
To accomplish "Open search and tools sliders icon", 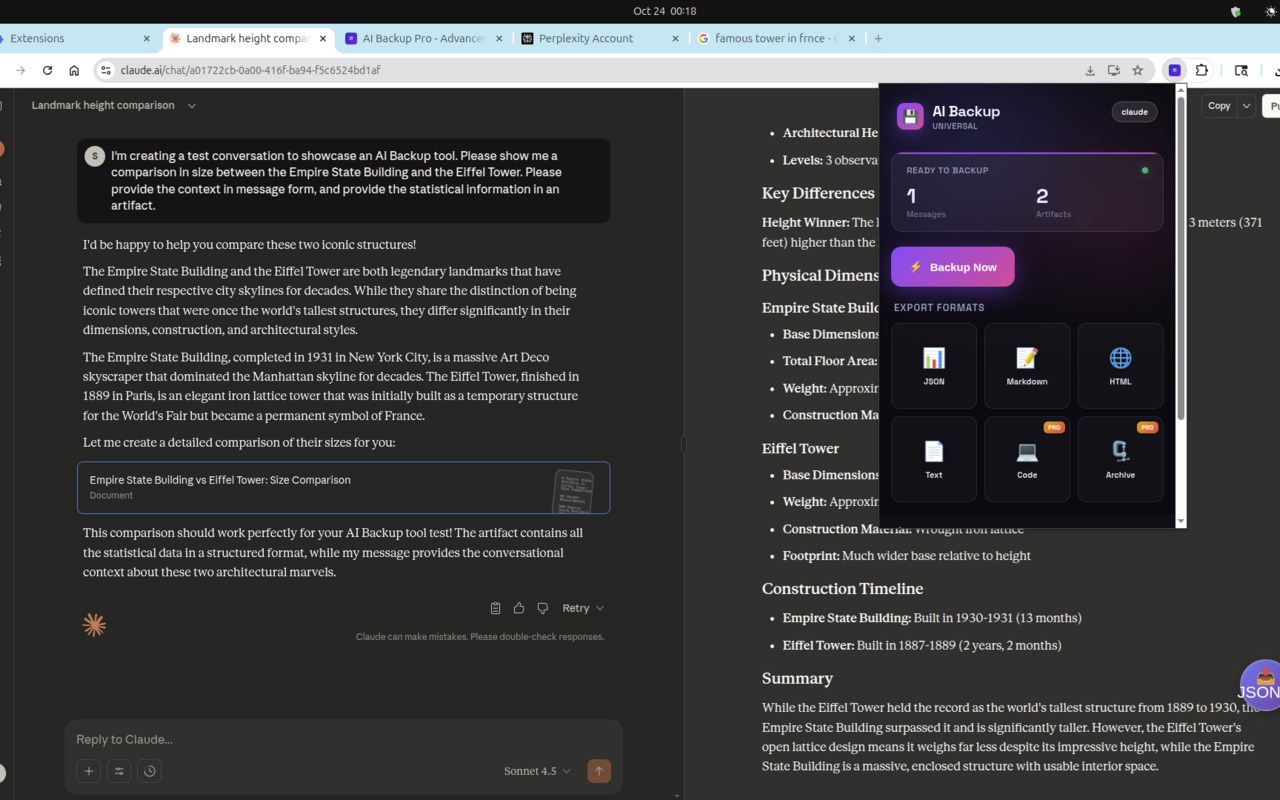I will click(x=119, y=771).
